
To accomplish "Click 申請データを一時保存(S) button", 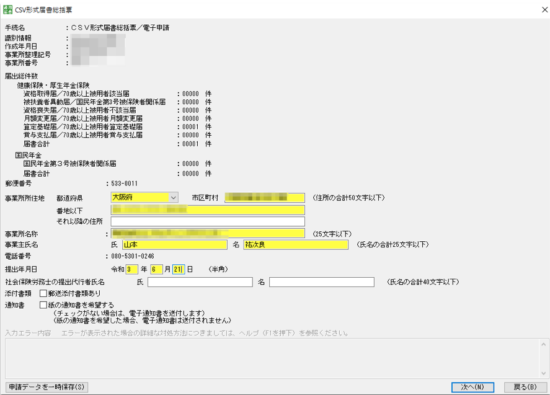I will [x=47, y=387].
